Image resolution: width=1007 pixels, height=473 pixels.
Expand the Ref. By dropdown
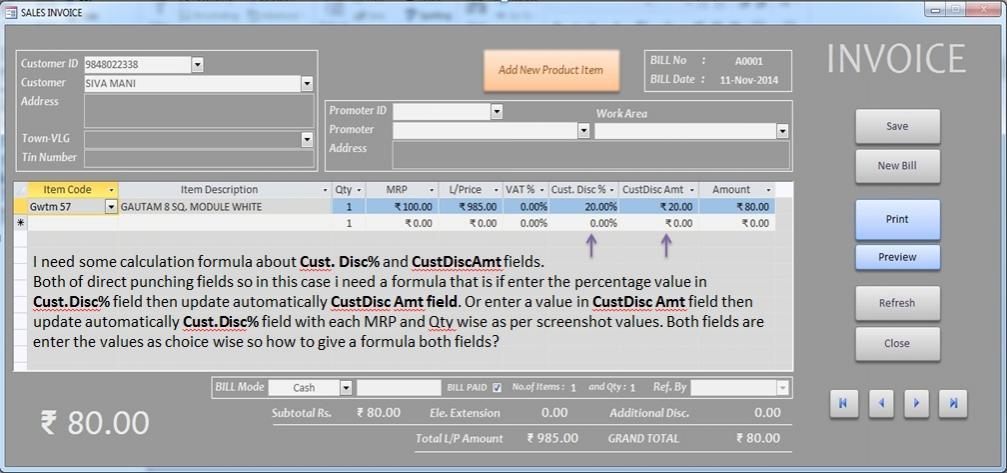click(x=782, y=388)
